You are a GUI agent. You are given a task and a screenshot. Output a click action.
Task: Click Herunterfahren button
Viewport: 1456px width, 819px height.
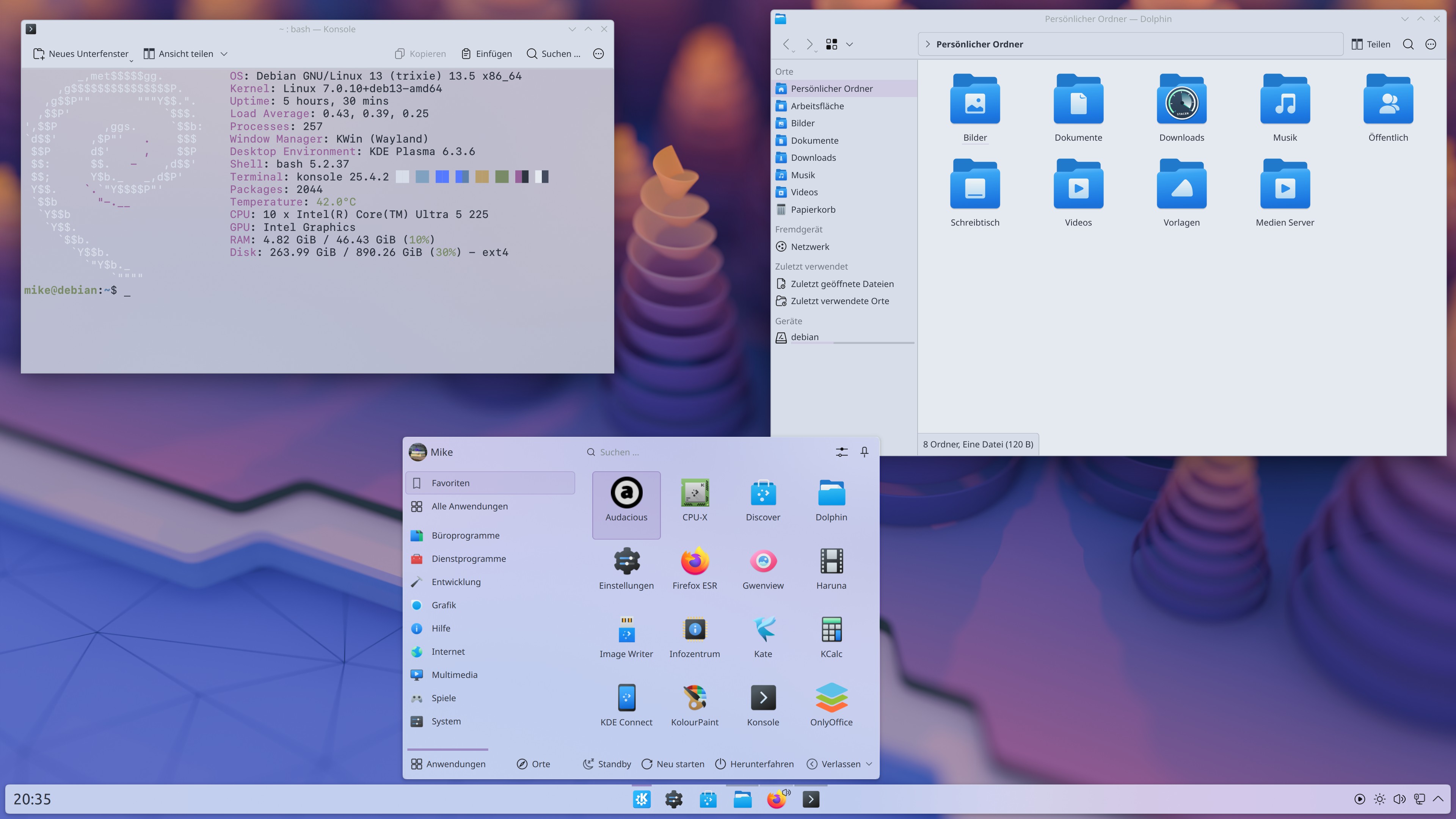tap(755, 764)
